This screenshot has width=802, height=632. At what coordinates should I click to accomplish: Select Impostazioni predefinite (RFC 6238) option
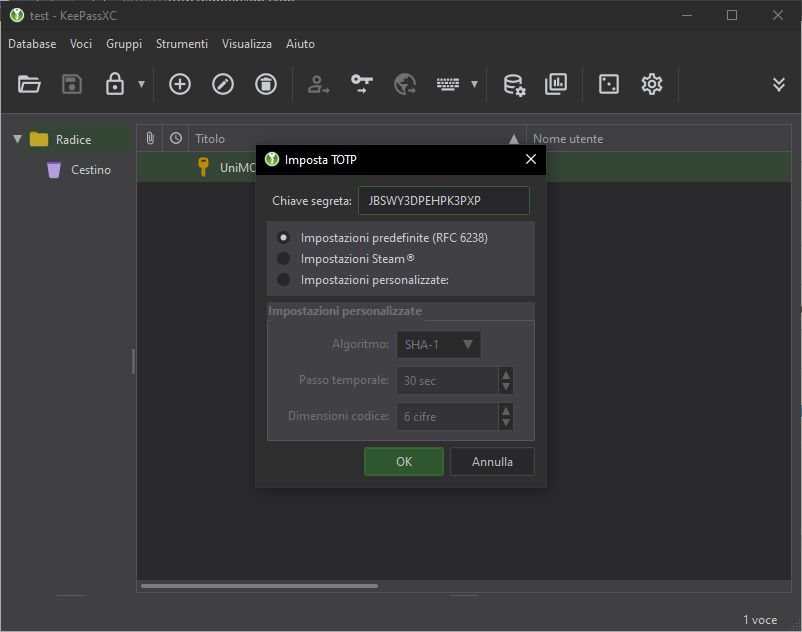[284, 238]
